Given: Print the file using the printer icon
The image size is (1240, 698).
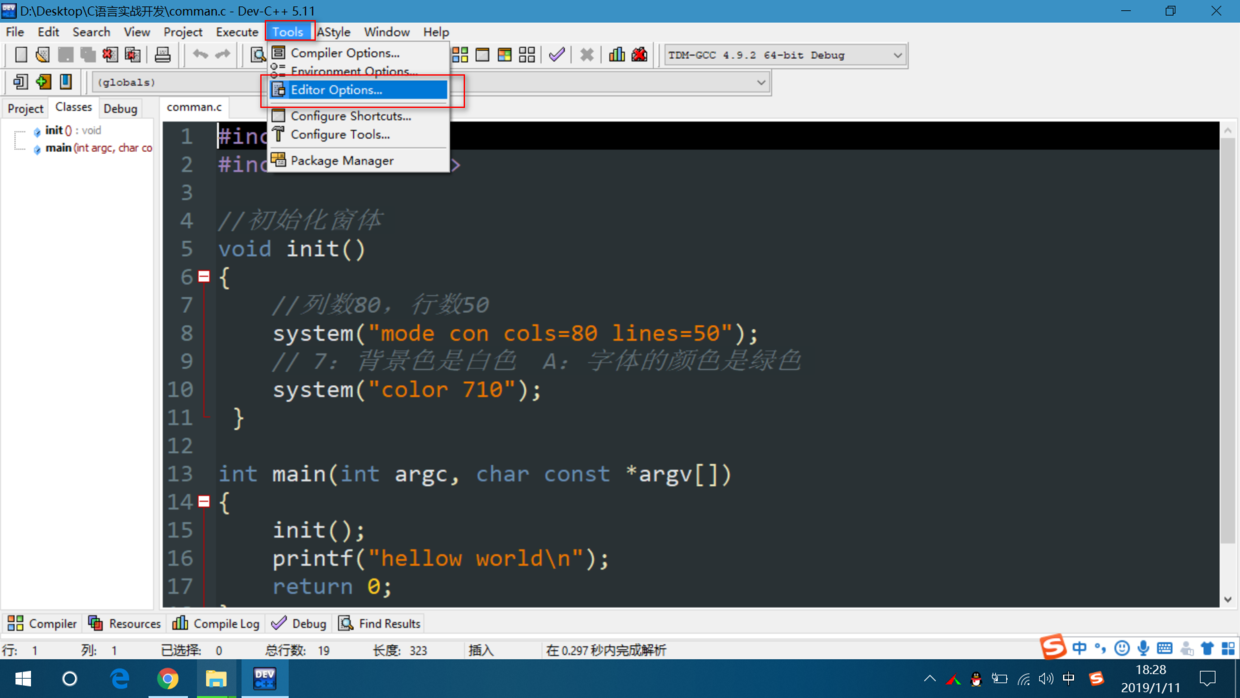Looking at the screenshot, I should point(162,55).
